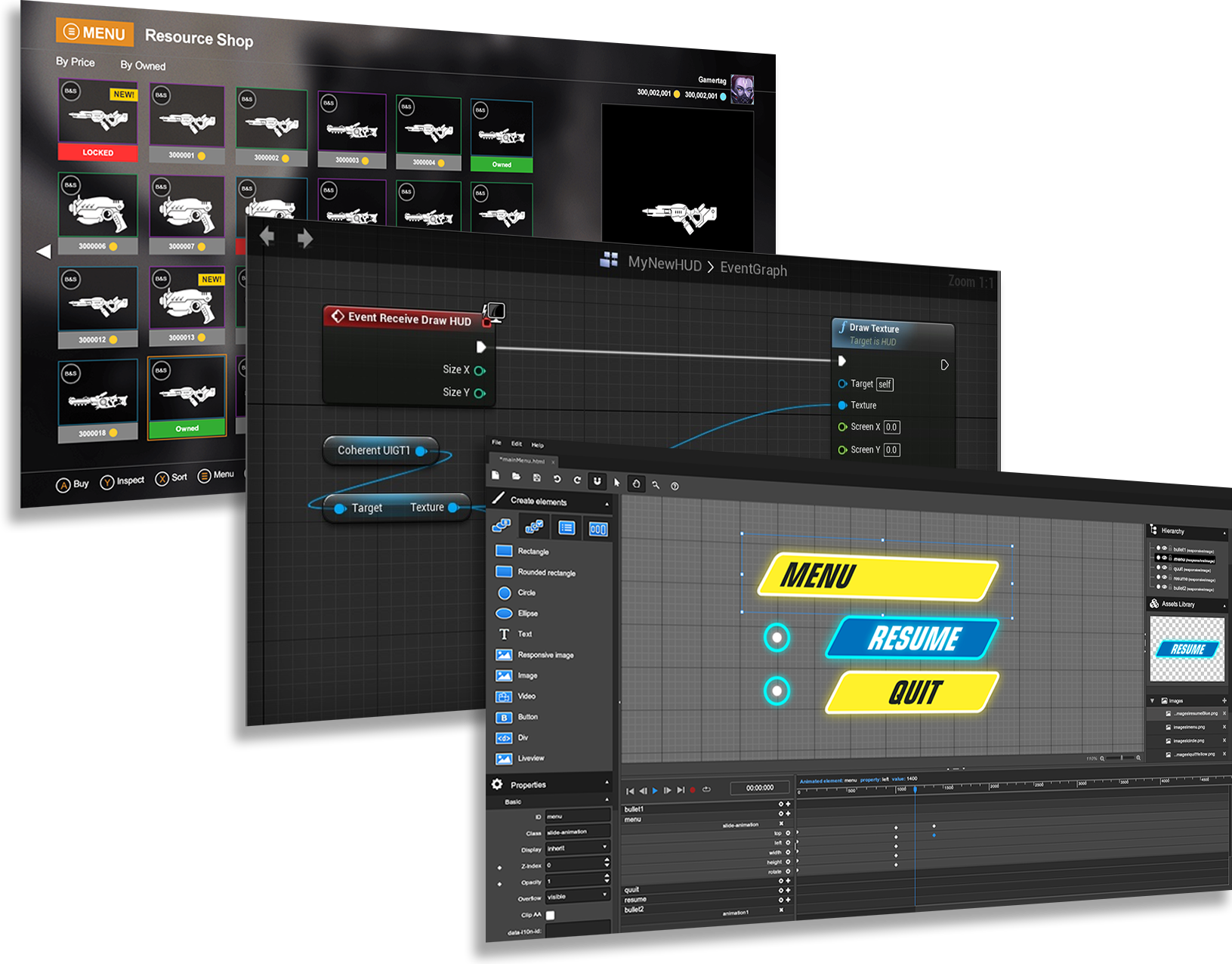The height and width of the screenshot is (964, 1232).
Task: Click the Redo arrow in editor toolbar
Action: coord(577,480)
